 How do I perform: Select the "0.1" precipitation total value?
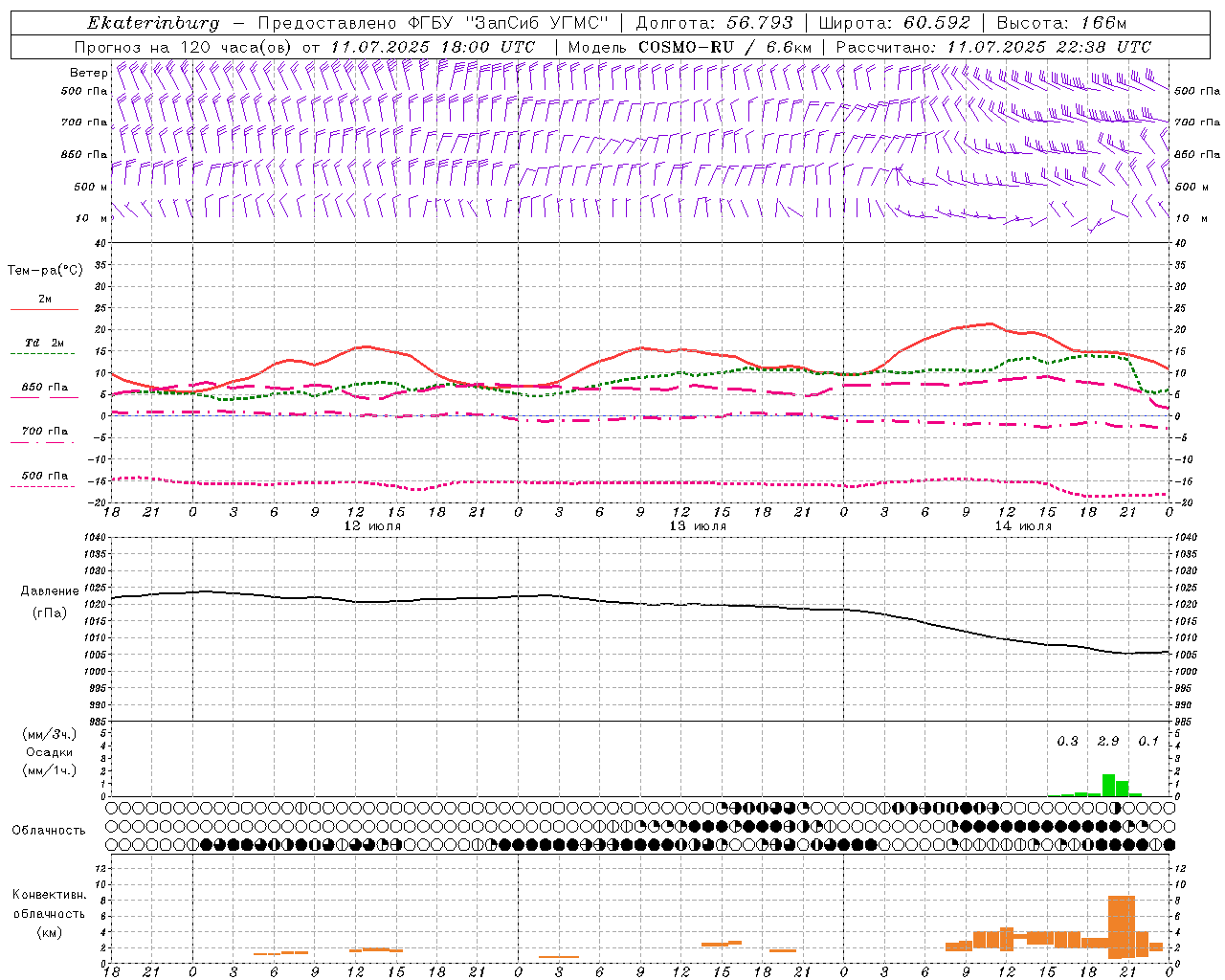click(1148, 742)
